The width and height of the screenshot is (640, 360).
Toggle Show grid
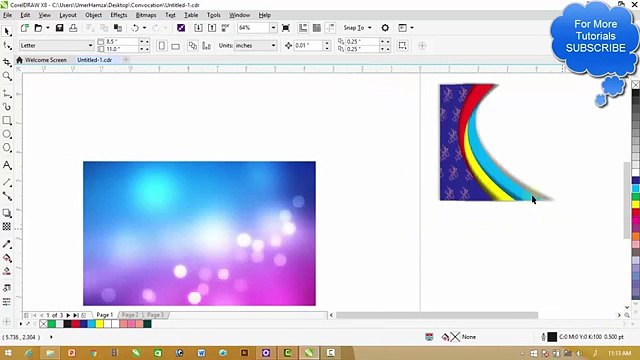317,28
